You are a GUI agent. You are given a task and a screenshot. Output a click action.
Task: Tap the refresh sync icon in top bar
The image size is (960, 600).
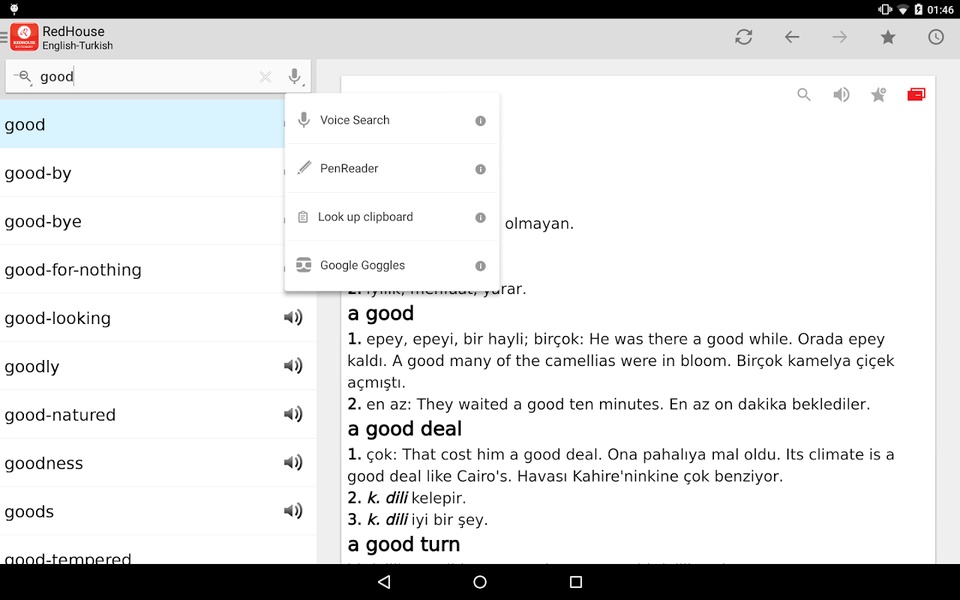click(x=744, y=37)
